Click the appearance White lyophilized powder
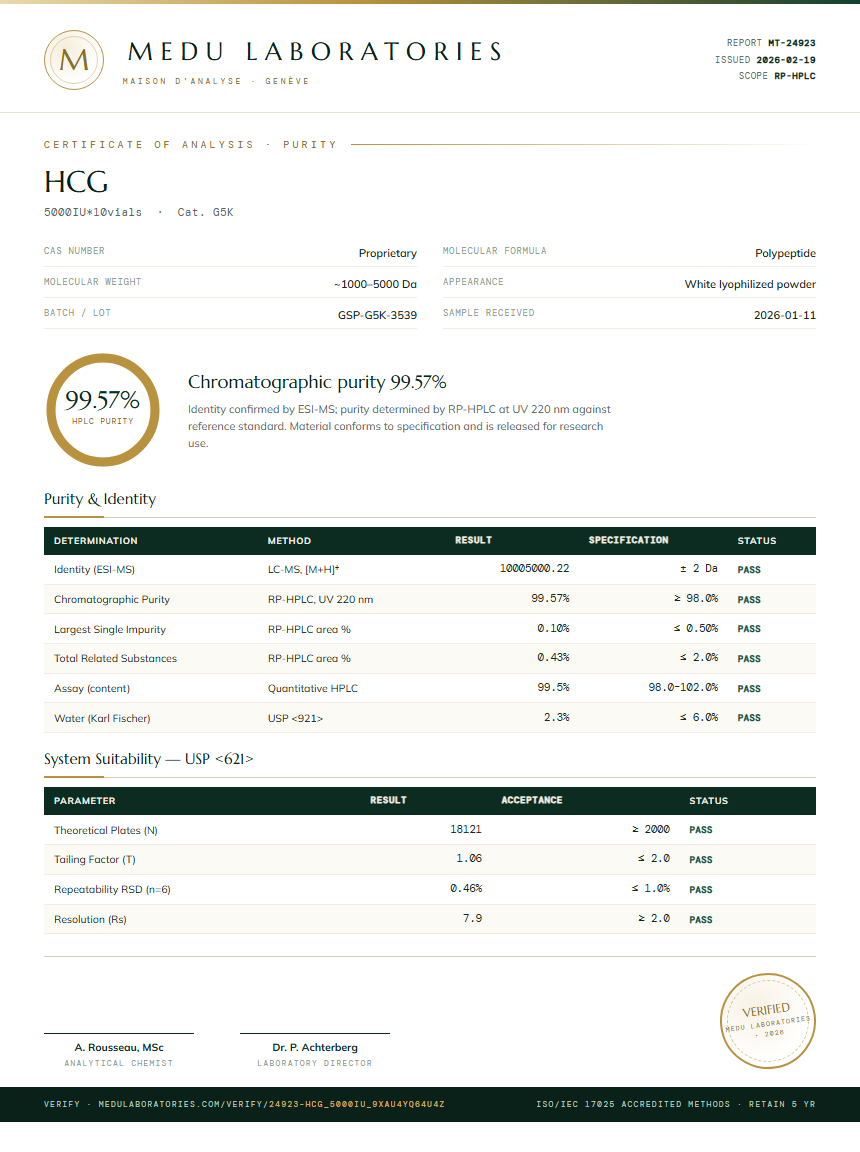Image resolution: width=860 pixels, height=1152 pixels. coord(750,284)
